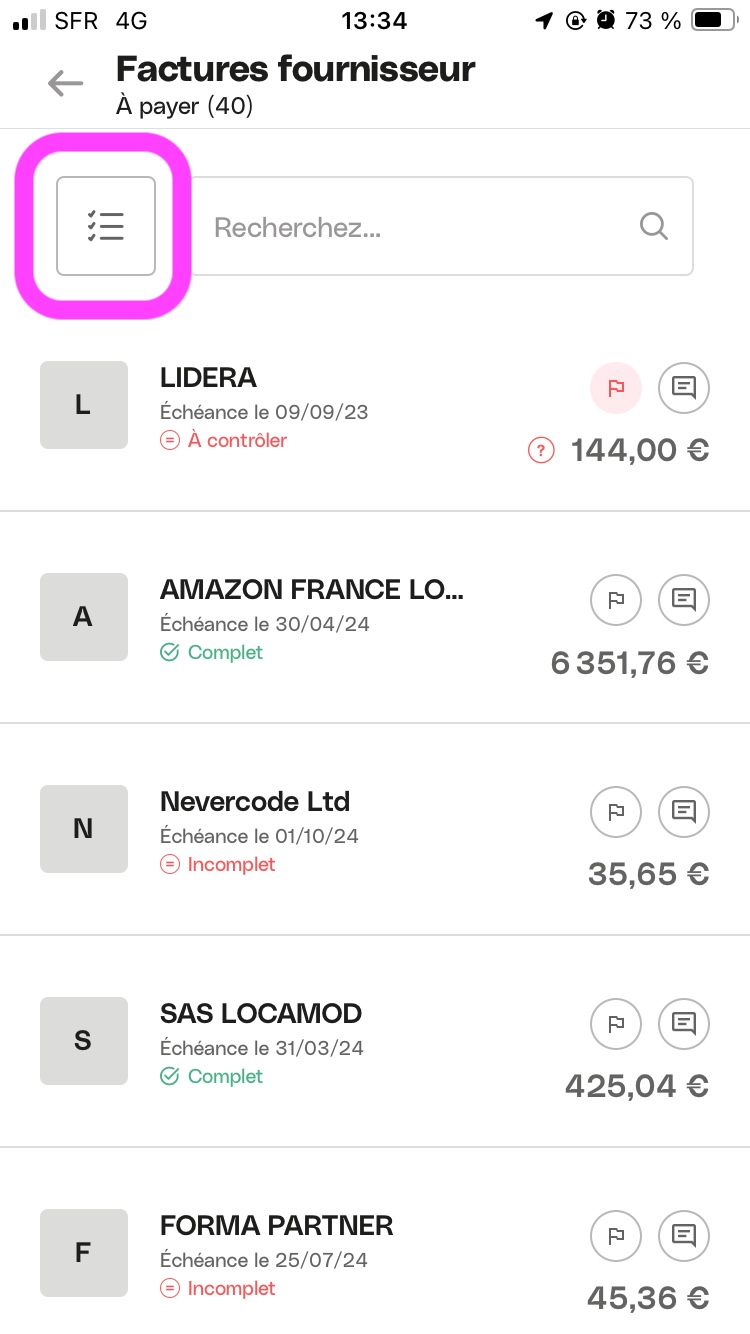Focus the Recherchez search field

click(420, 227)
